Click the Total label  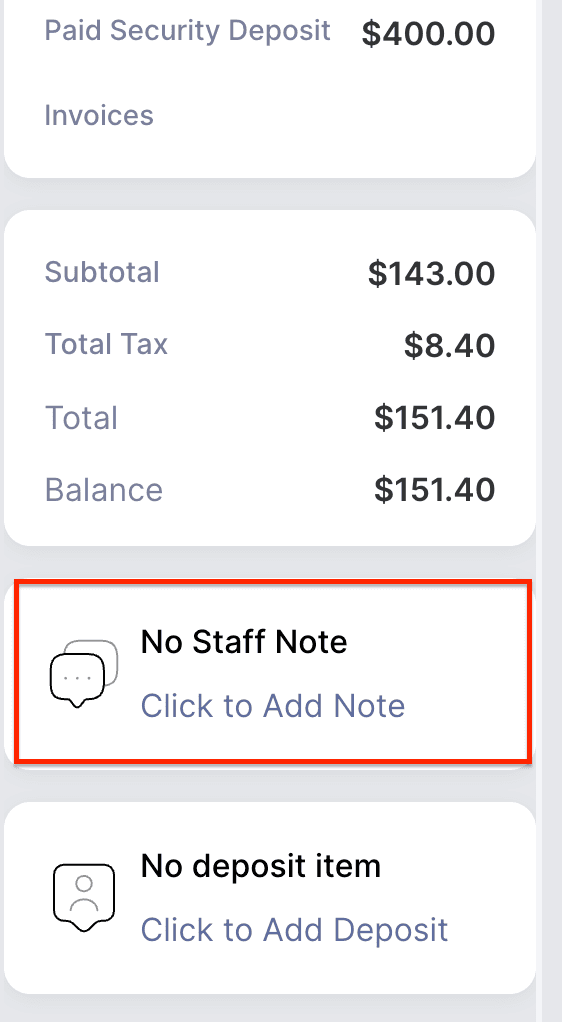point(81,417)
